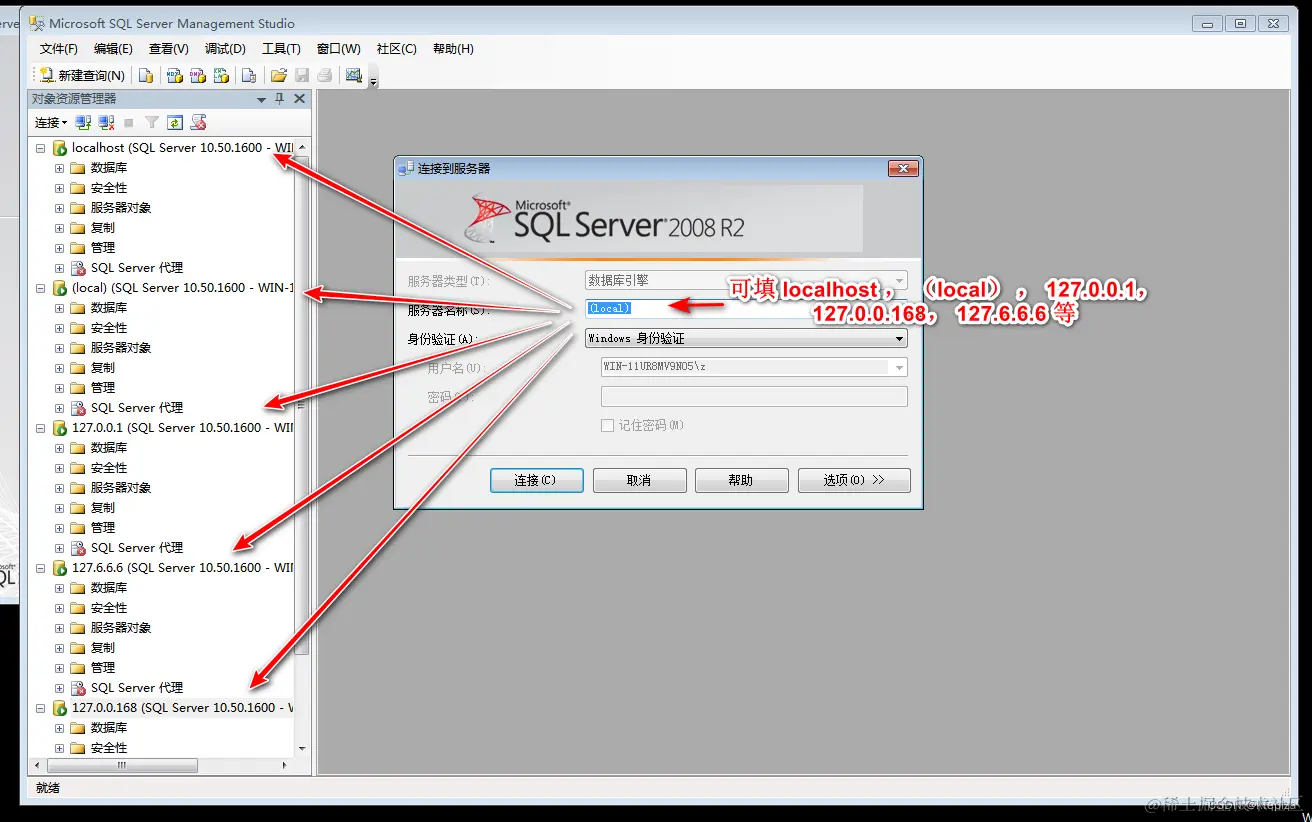This screenshot has height=822, width=1312.
Task: Click the 新建查询 new query icon
Action: coord(46,75)
